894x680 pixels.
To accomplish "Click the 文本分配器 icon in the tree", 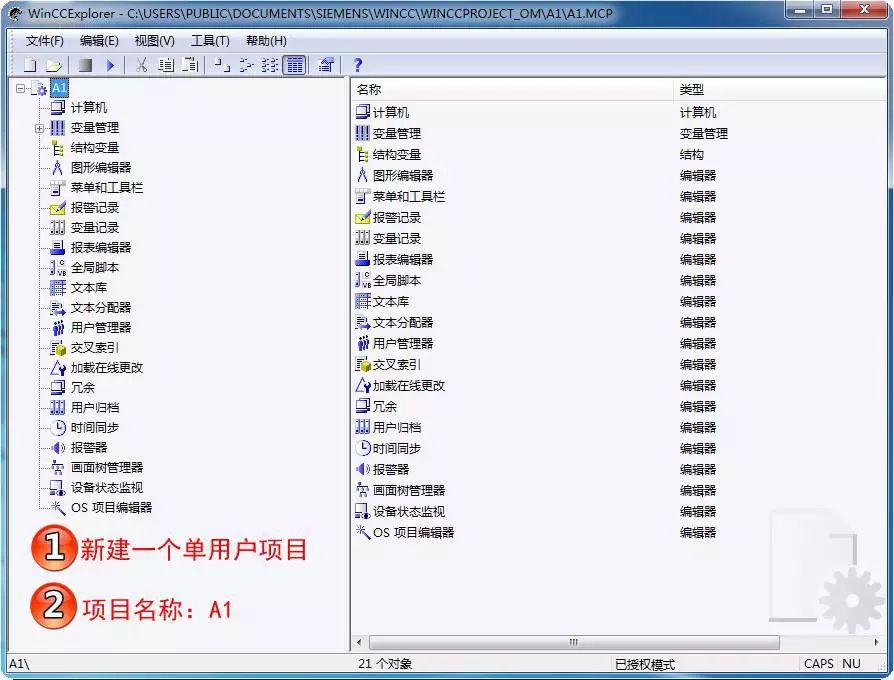I will (x=58, y=308).
